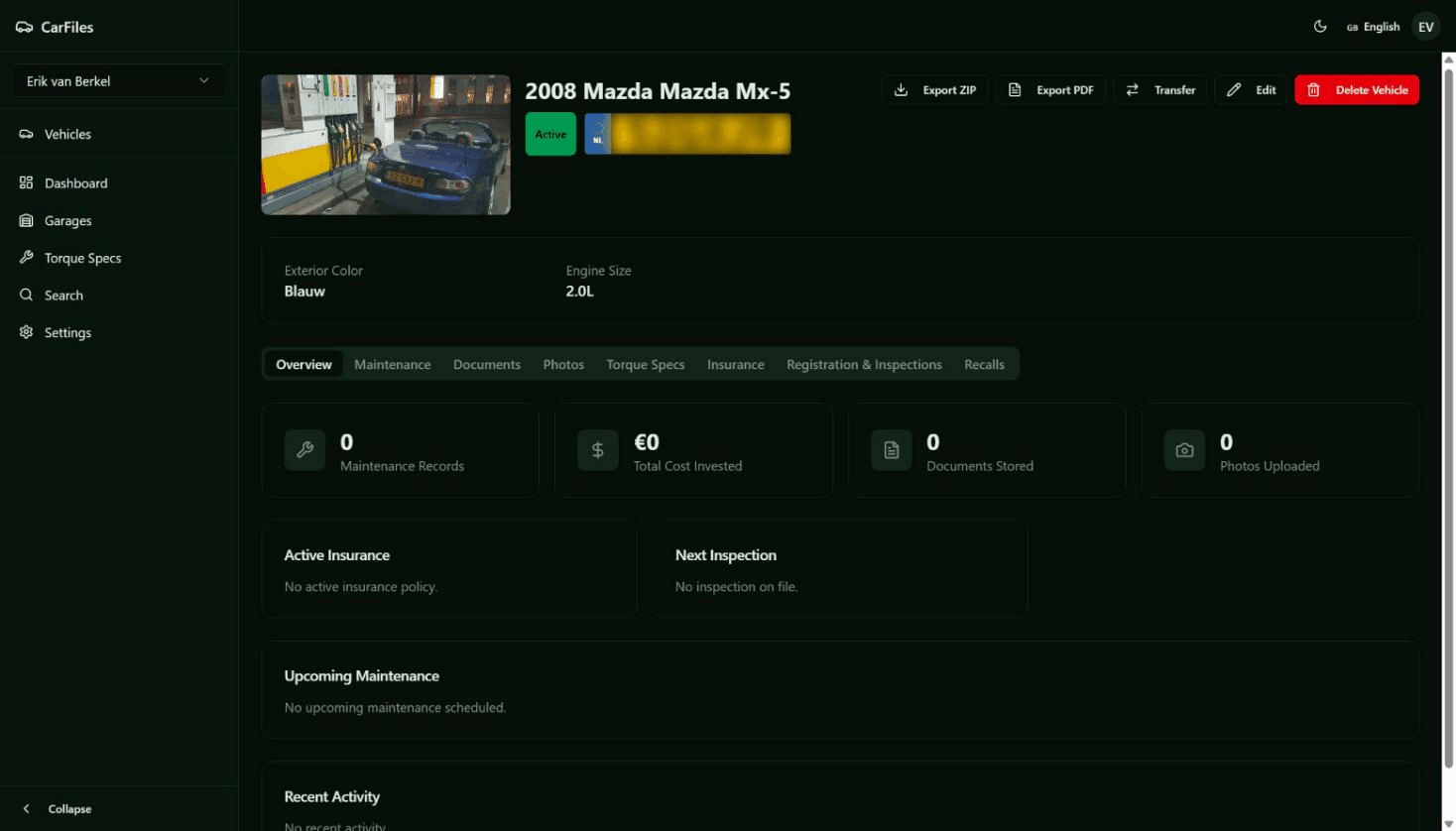Screen dimensions: 1456x831
Task: Switch to the Maintenance tab
Action: pyautogui.click(x=393, y=365)
